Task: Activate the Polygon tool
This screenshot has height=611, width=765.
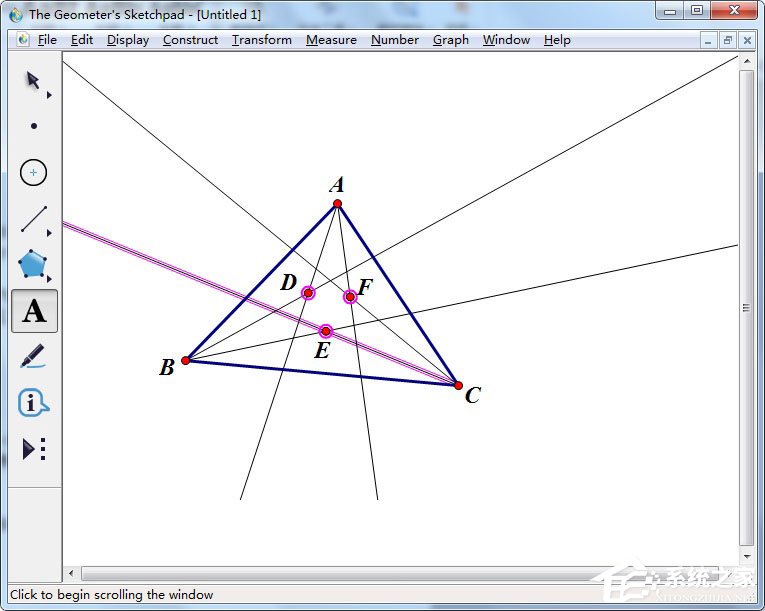Action: point(33,265)
